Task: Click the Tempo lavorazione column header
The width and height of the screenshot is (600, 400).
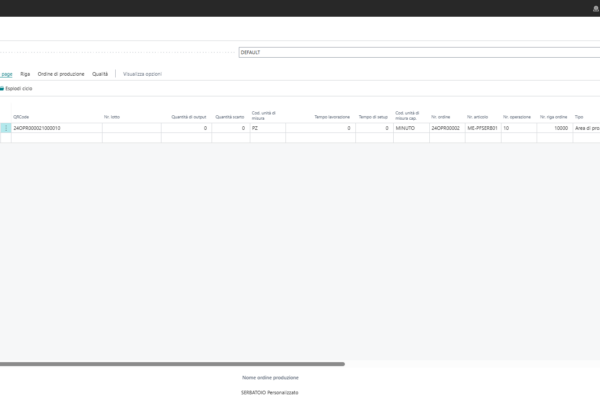Action: coord(332,117)
